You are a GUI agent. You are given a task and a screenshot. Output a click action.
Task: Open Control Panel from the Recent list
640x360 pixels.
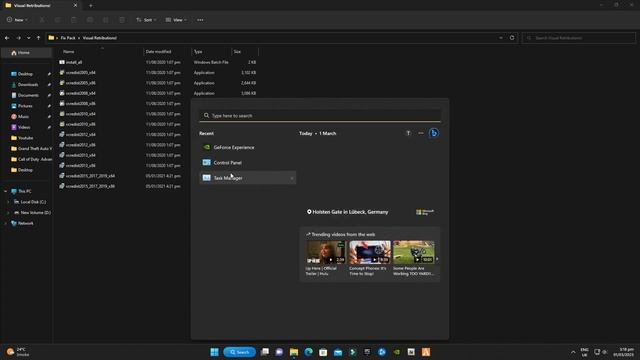[247, 162]
